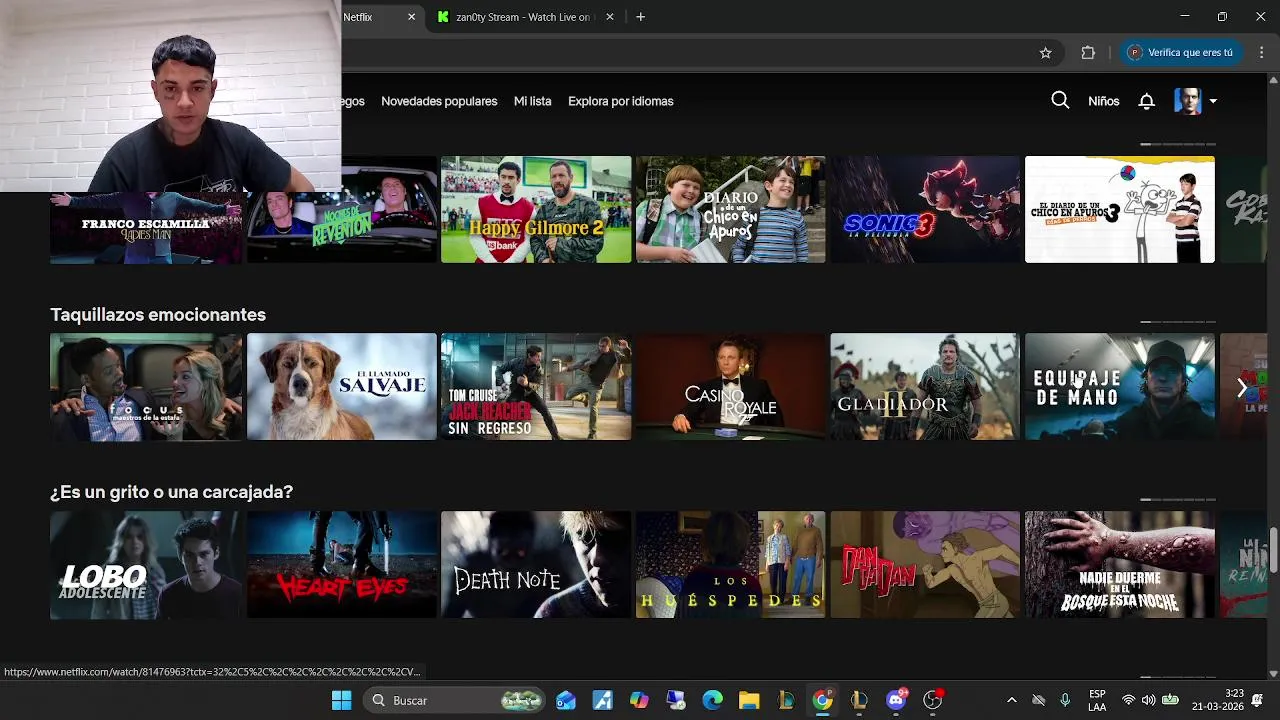
Task: Open a new browser tab
Action: pos(640,17)
